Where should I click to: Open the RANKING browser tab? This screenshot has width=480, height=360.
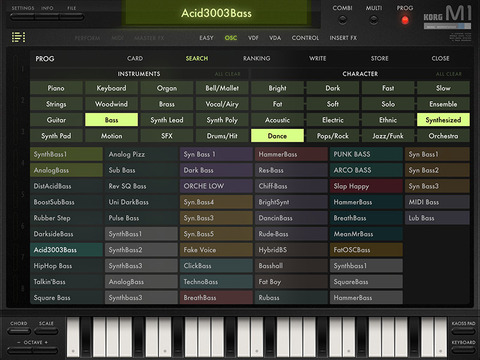(256, 58)
